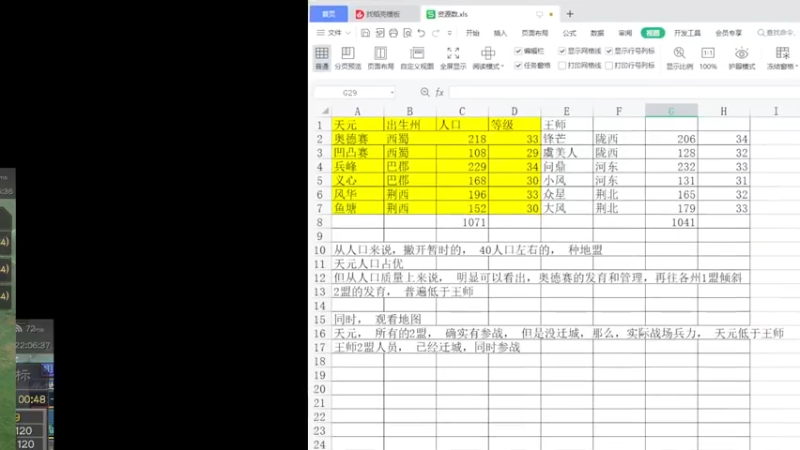Go to the Home (首页) tab
The height and width of the screenshot is (450, 800).
(329, 14)
